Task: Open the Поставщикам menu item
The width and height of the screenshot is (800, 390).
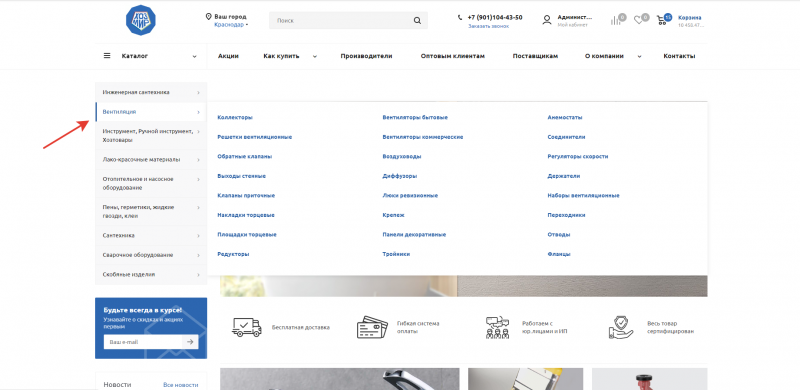Action: click(535, 56)
